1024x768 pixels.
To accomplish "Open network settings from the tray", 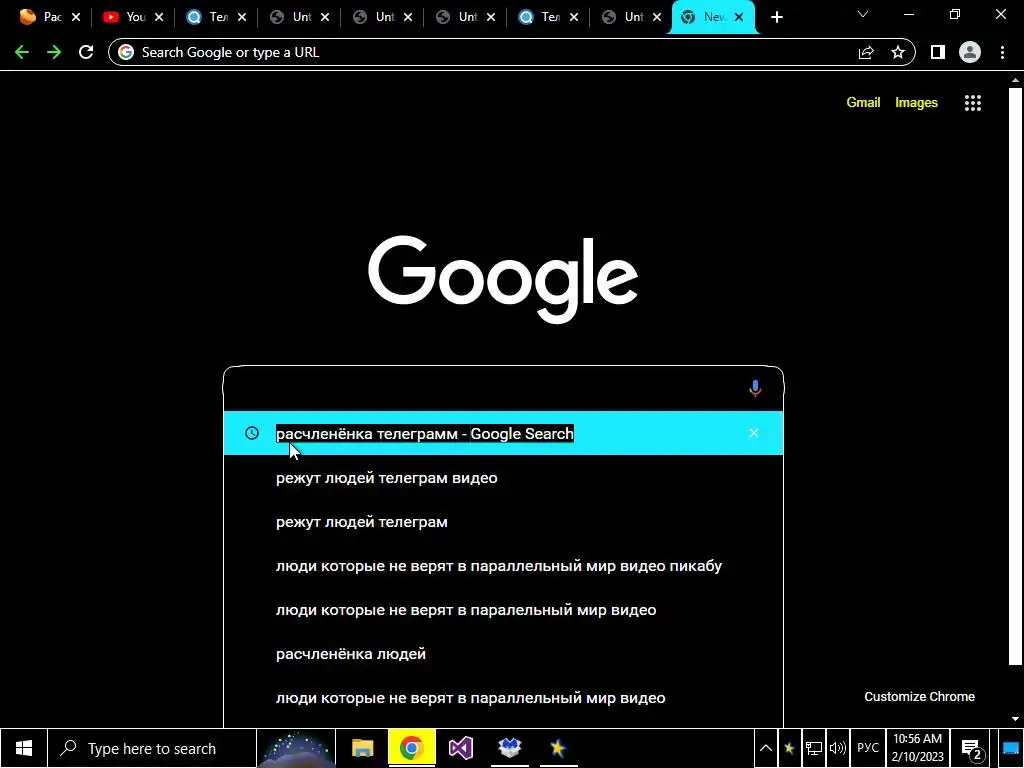I will point(814,748).
